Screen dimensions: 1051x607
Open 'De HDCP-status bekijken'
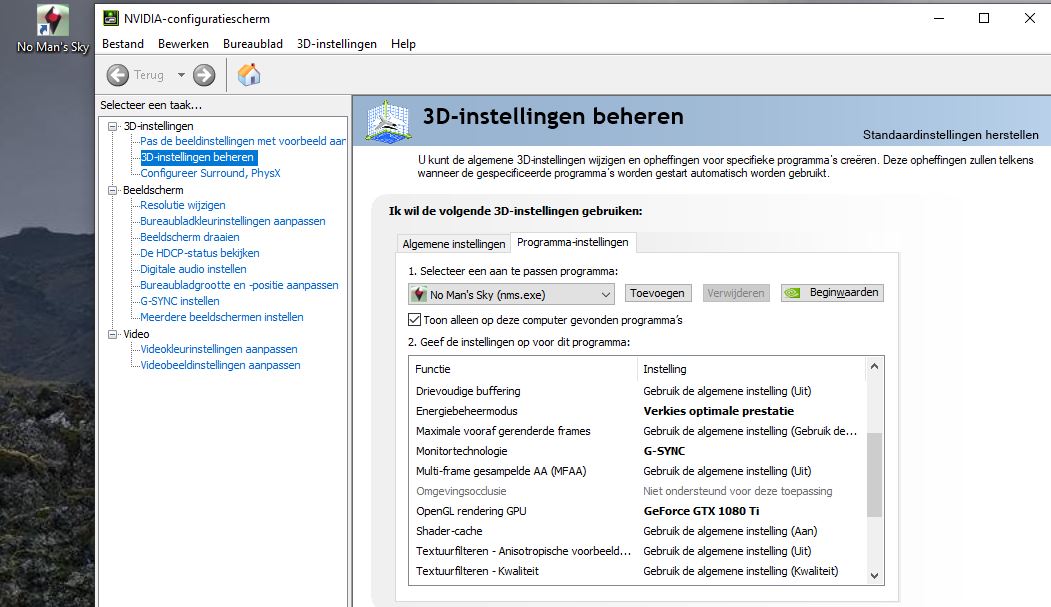coord(200,253)
